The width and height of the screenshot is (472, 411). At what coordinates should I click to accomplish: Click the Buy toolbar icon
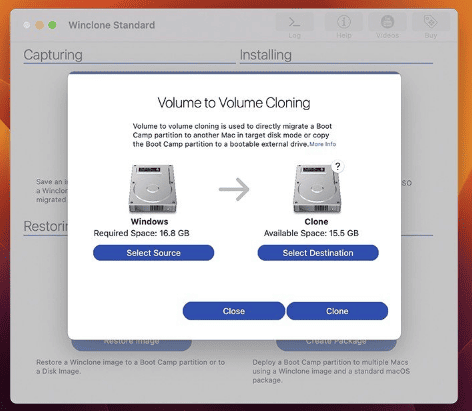coord(431,26)
